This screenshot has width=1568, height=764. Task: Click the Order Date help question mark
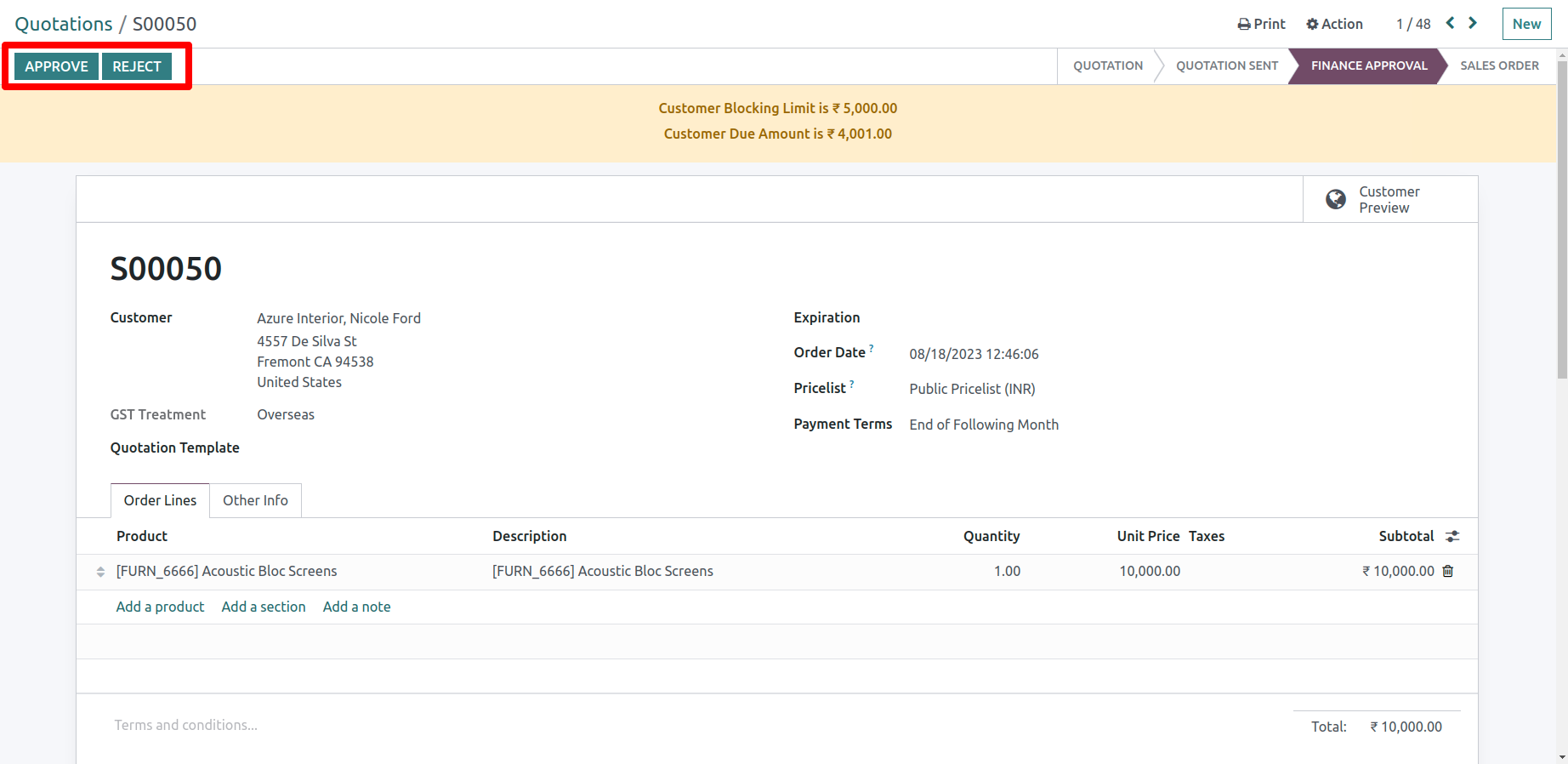(x=872, y=348)
